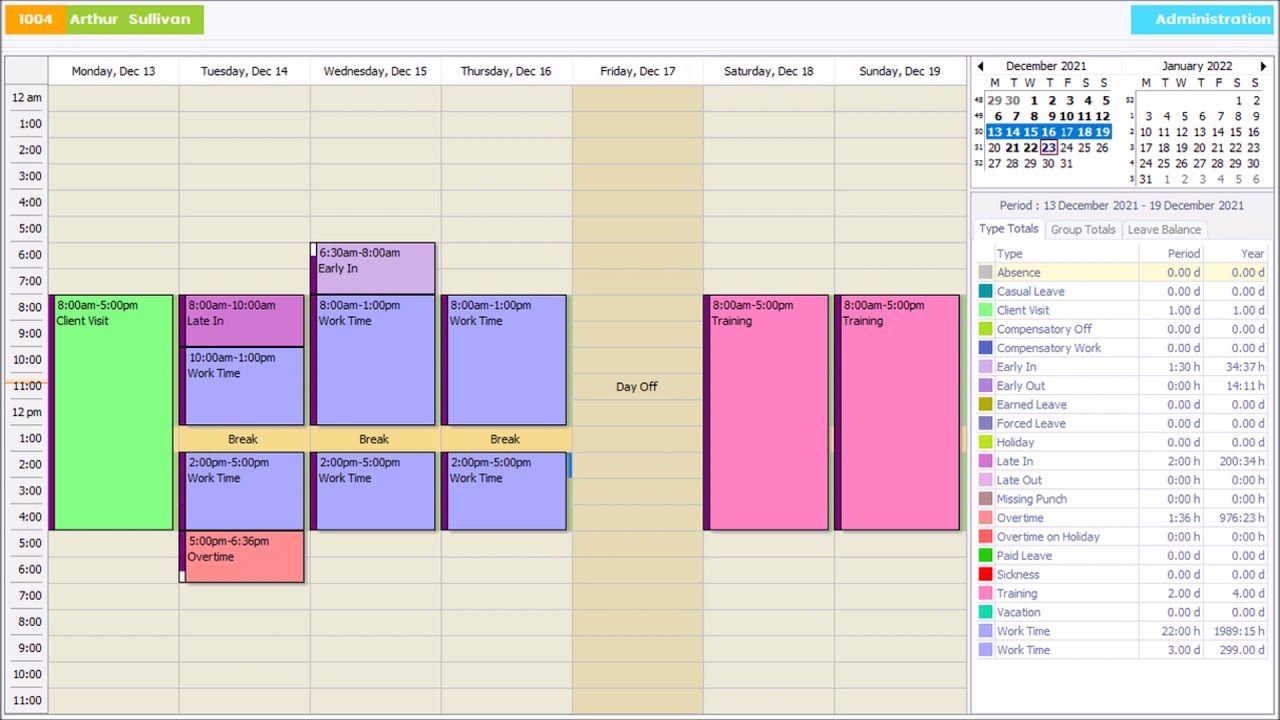
Task: Go to previous month in calendar
Action: pyautogui.click(x=980, y=67)
